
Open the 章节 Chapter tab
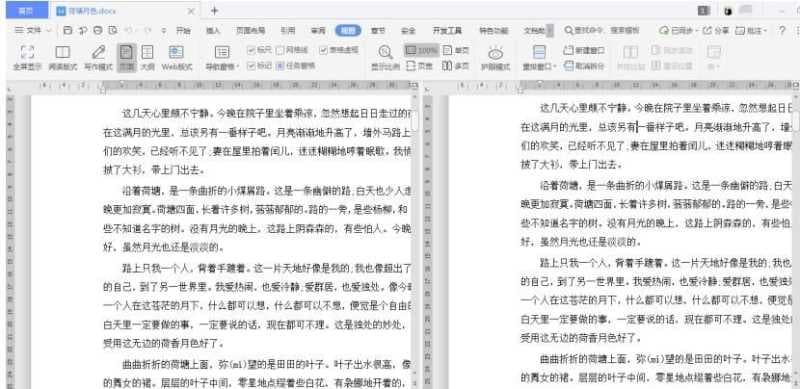378,30
